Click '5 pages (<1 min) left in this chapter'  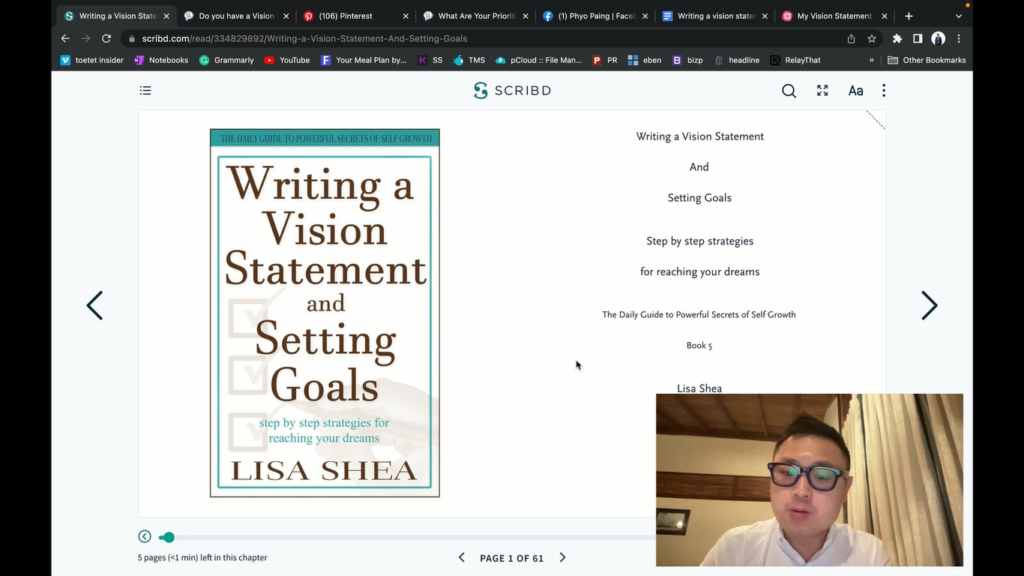[x=202, y=558]
